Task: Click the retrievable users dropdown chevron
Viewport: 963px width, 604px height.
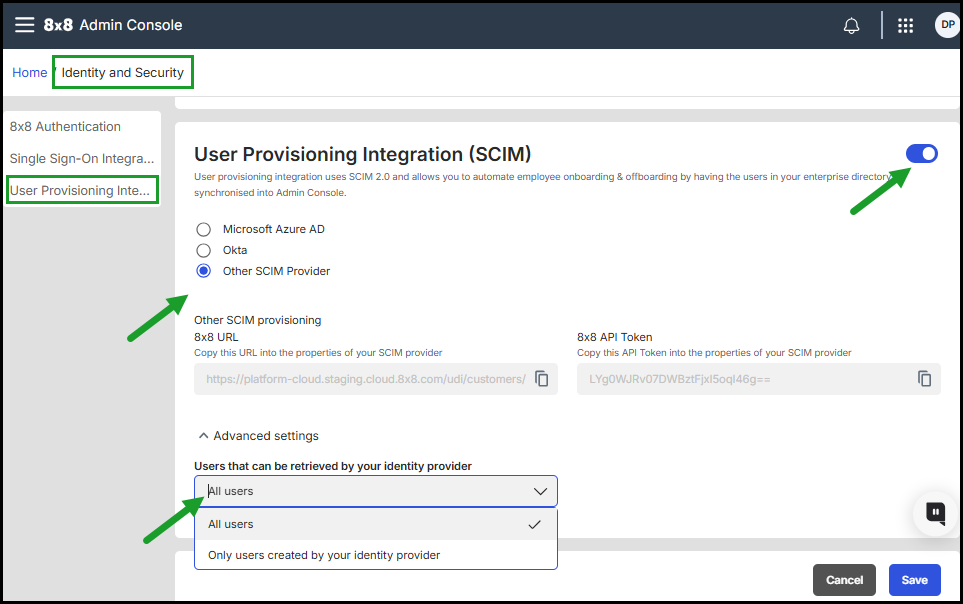Action: pyautogui.click(x=540, y=491)
